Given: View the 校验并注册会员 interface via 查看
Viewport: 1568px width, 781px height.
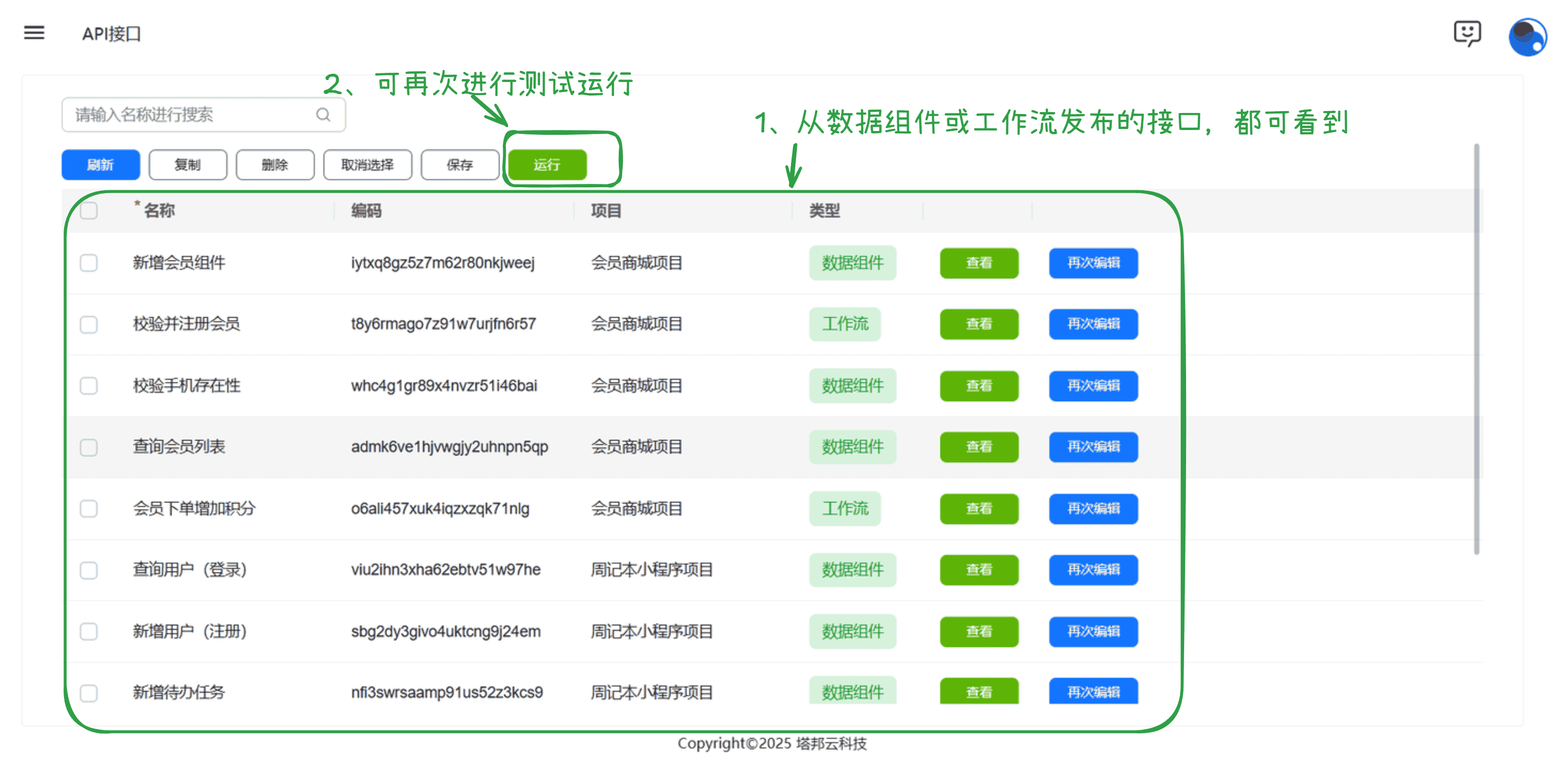Looking at the screenshot, I should (x=978, y=324).
